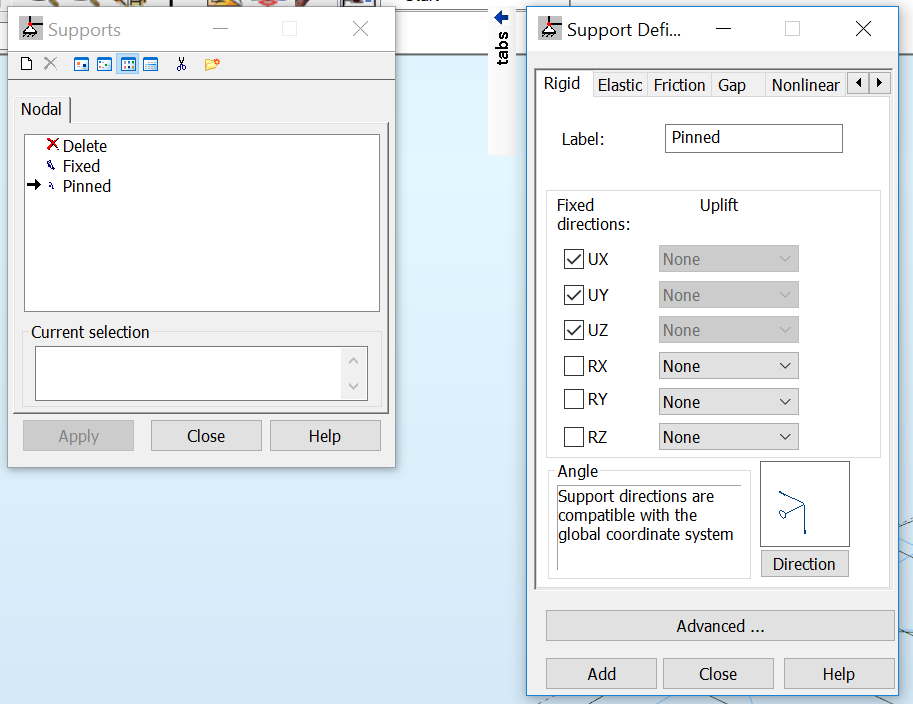The height and width of the screenshot is (704, 913).
Task: Open the RX uplift dropdown
Action: (x=728, y=366)
